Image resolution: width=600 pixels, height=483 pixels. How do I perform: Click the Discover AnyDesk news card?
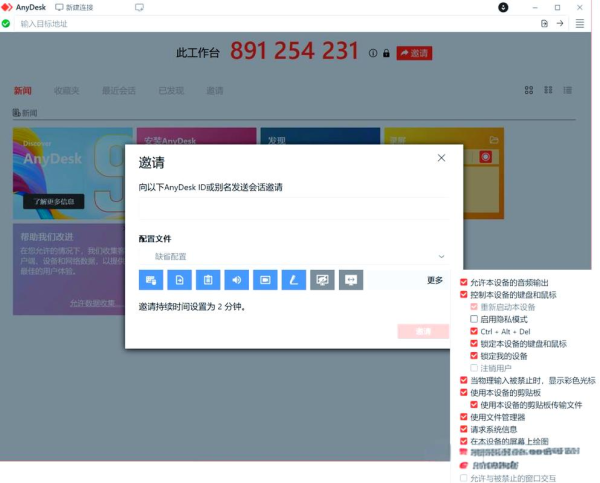69,173
